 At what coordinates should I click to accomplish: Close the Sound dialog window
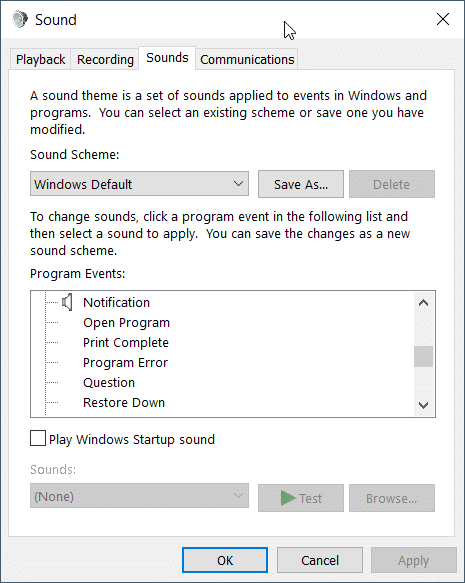tap(443, 19)
